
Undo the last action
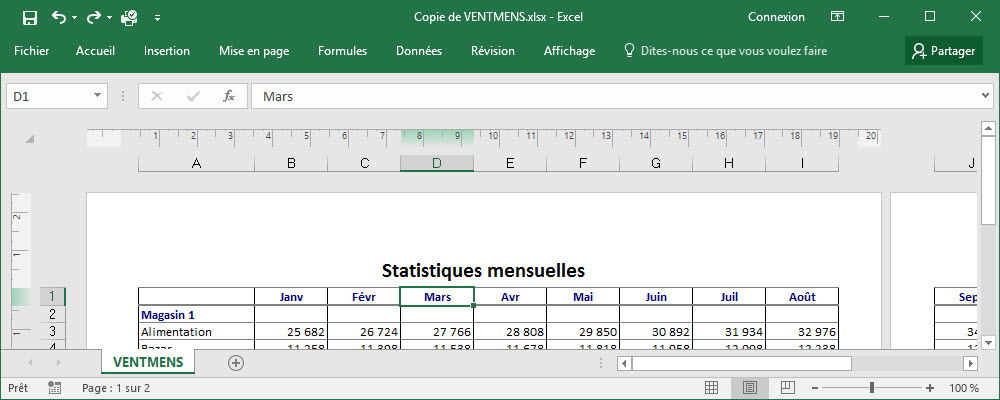tap(59, 17)
